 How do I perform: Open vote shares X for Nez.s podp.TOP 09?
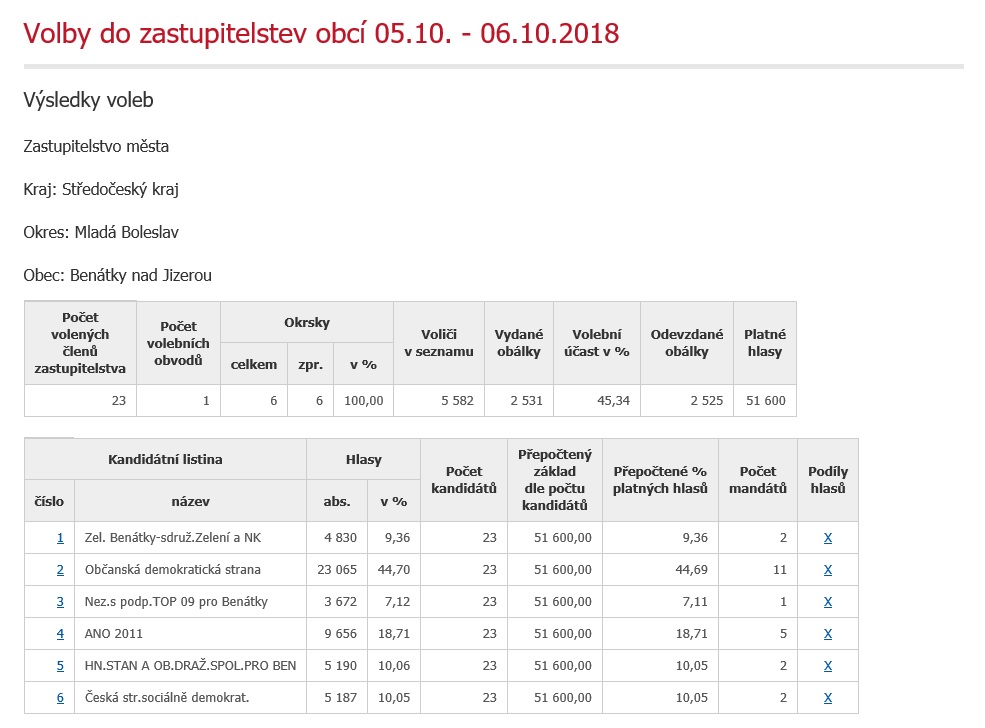coord(827,602)
